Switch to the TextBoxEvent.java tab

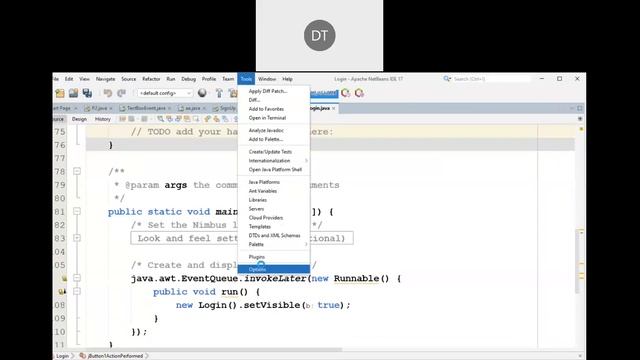tap(145, 108)
